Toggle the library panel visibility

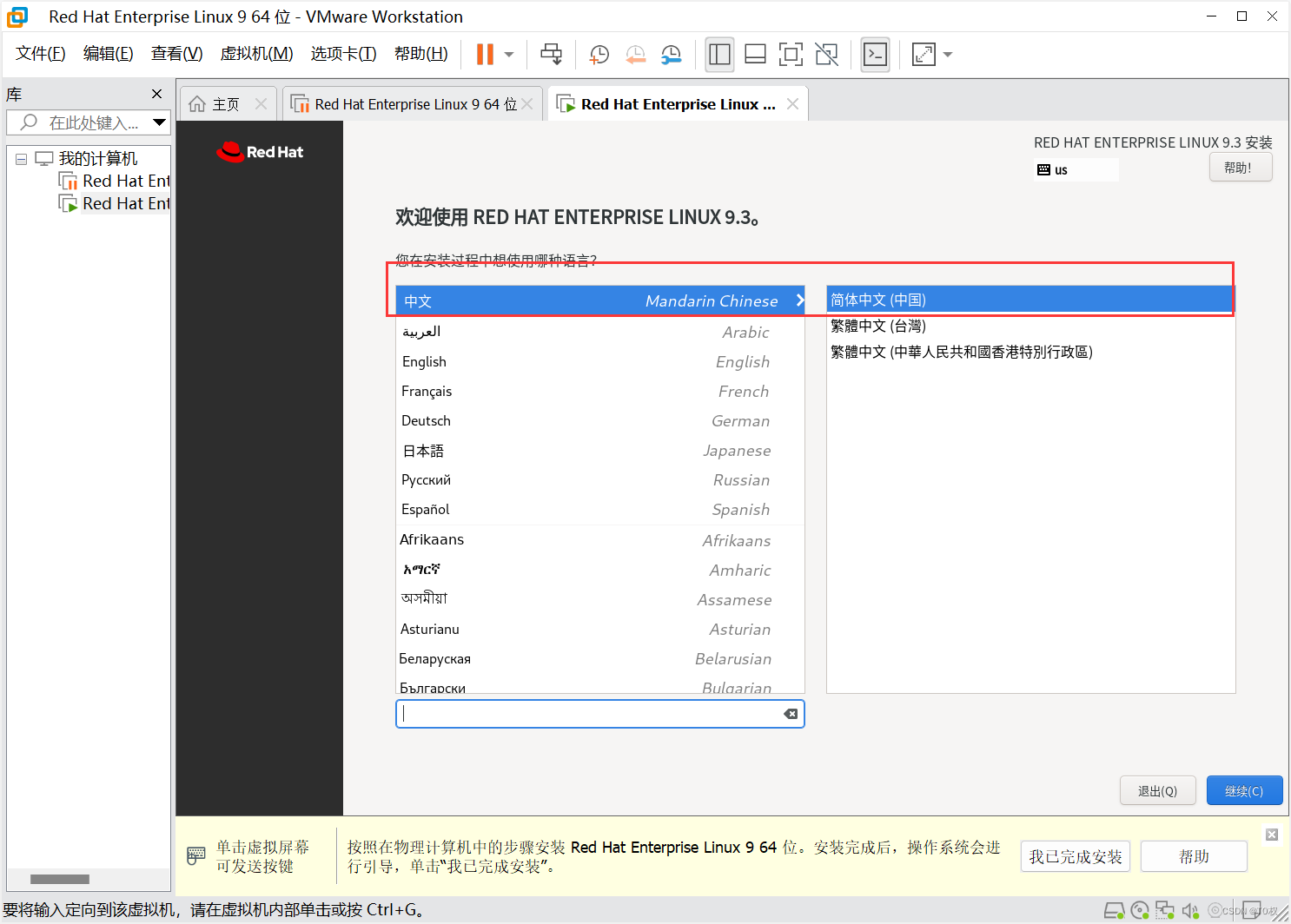point(719,54)
